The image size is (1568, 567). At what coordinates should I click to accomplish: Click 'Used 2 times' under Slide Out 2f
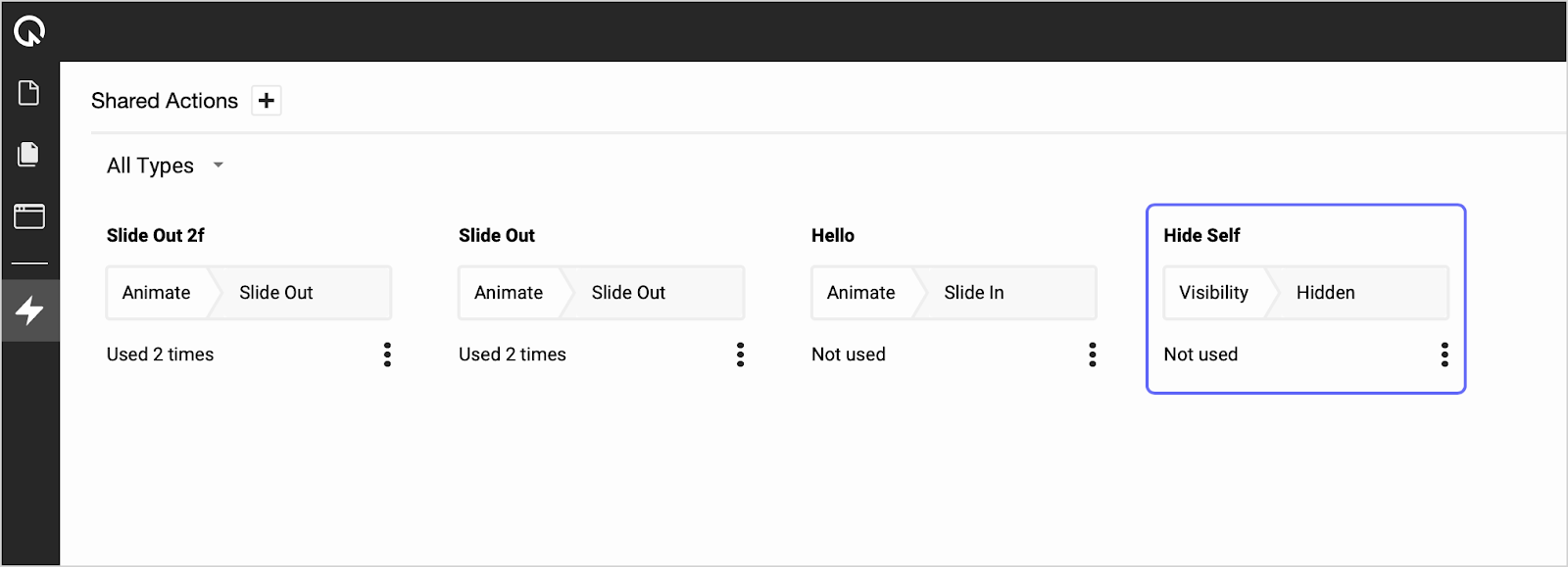click(160, 354)
